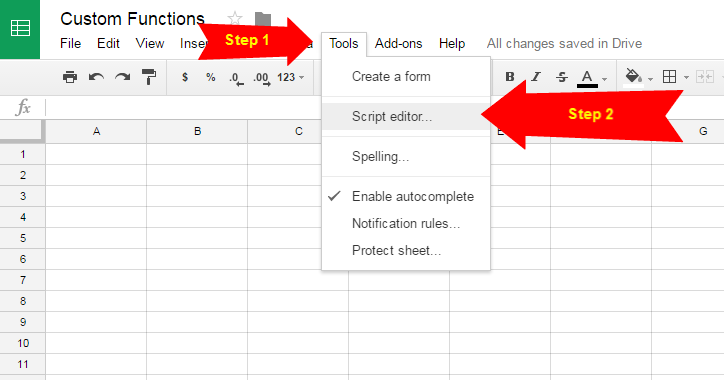Choose Spelling... from Tools menu
The width and height of the screenshot is (724, 380).
pos(406,157)
